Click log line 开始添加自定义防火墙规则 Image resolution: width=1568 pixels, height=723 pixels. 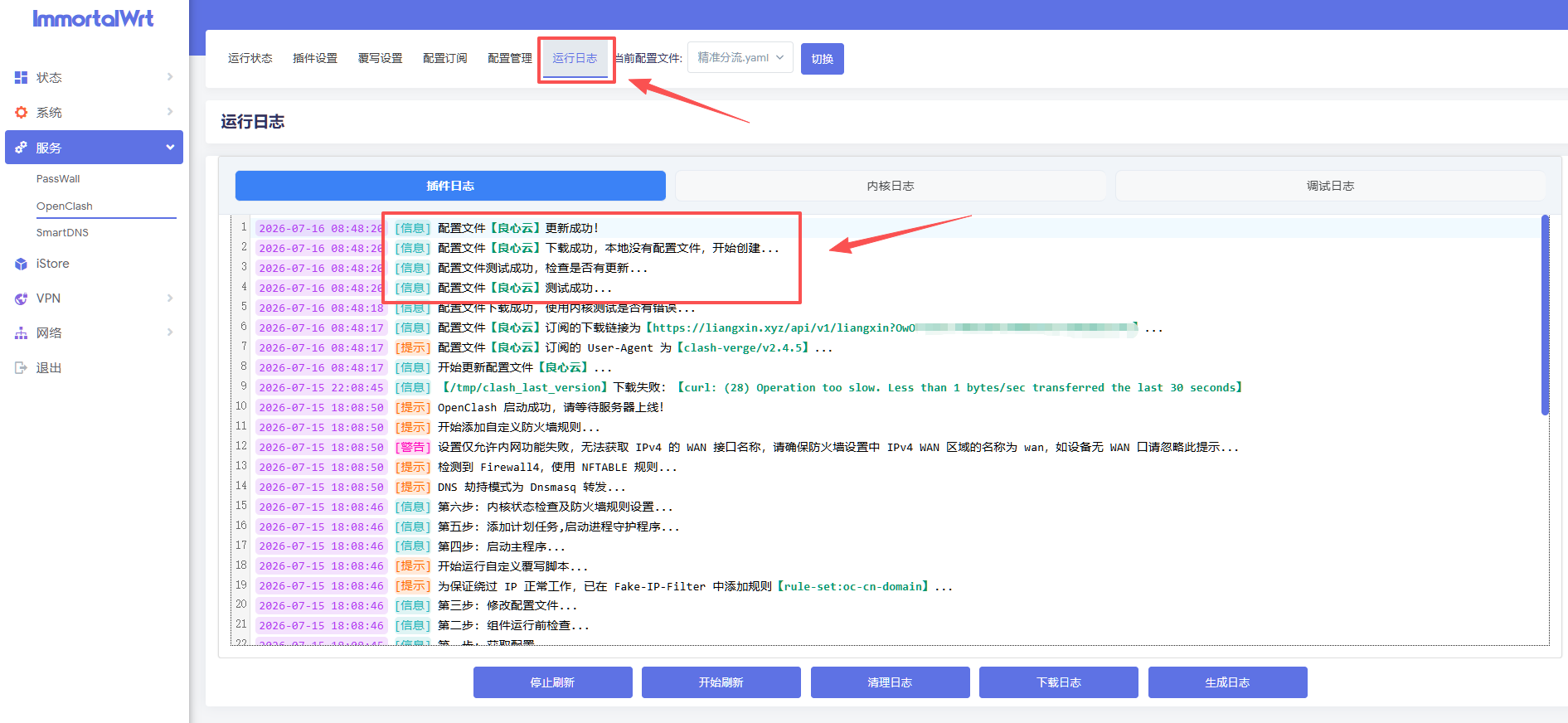[518, 428]
